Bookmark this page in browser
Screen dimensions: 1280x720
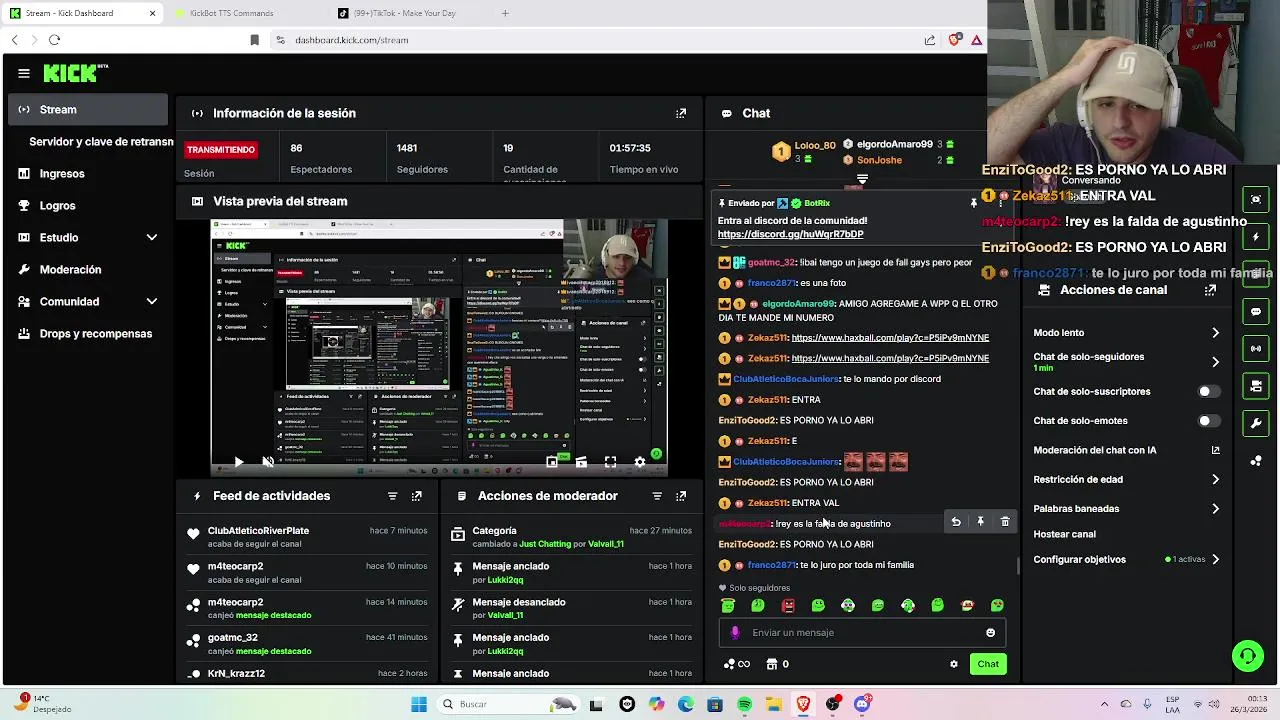254,40
